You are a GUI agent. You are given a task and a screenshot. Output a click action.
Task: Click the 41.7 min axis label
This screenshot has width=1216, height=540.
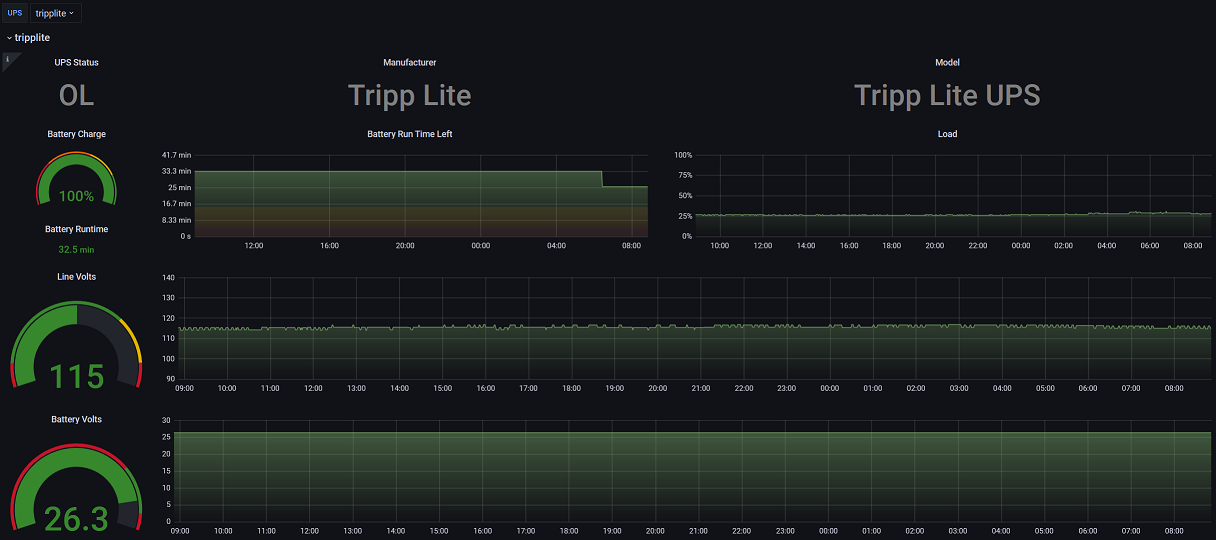tap(177, 155)
